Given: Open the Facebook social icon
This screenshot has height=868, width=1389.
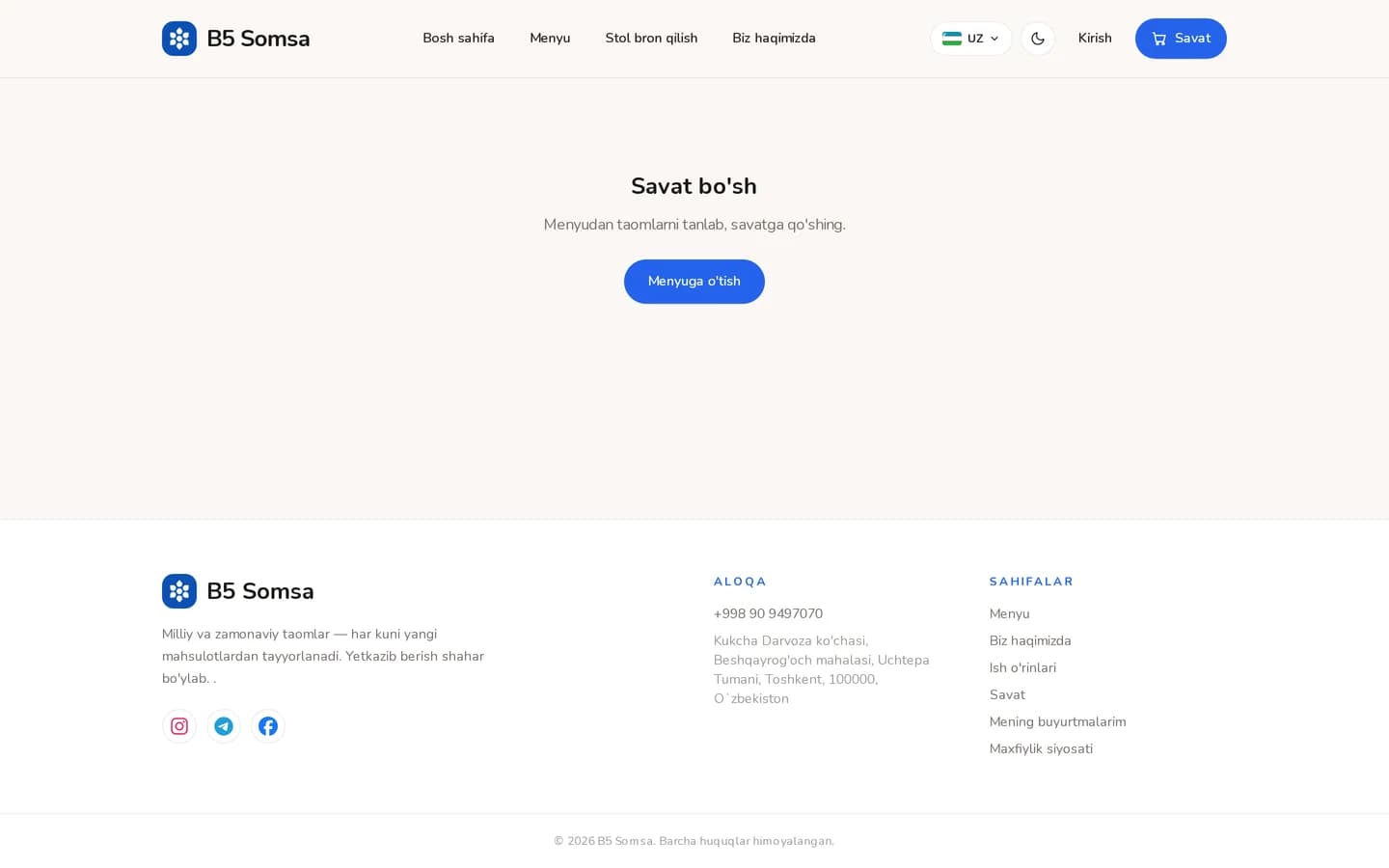Looking at the screenshot, I should 268,726.
